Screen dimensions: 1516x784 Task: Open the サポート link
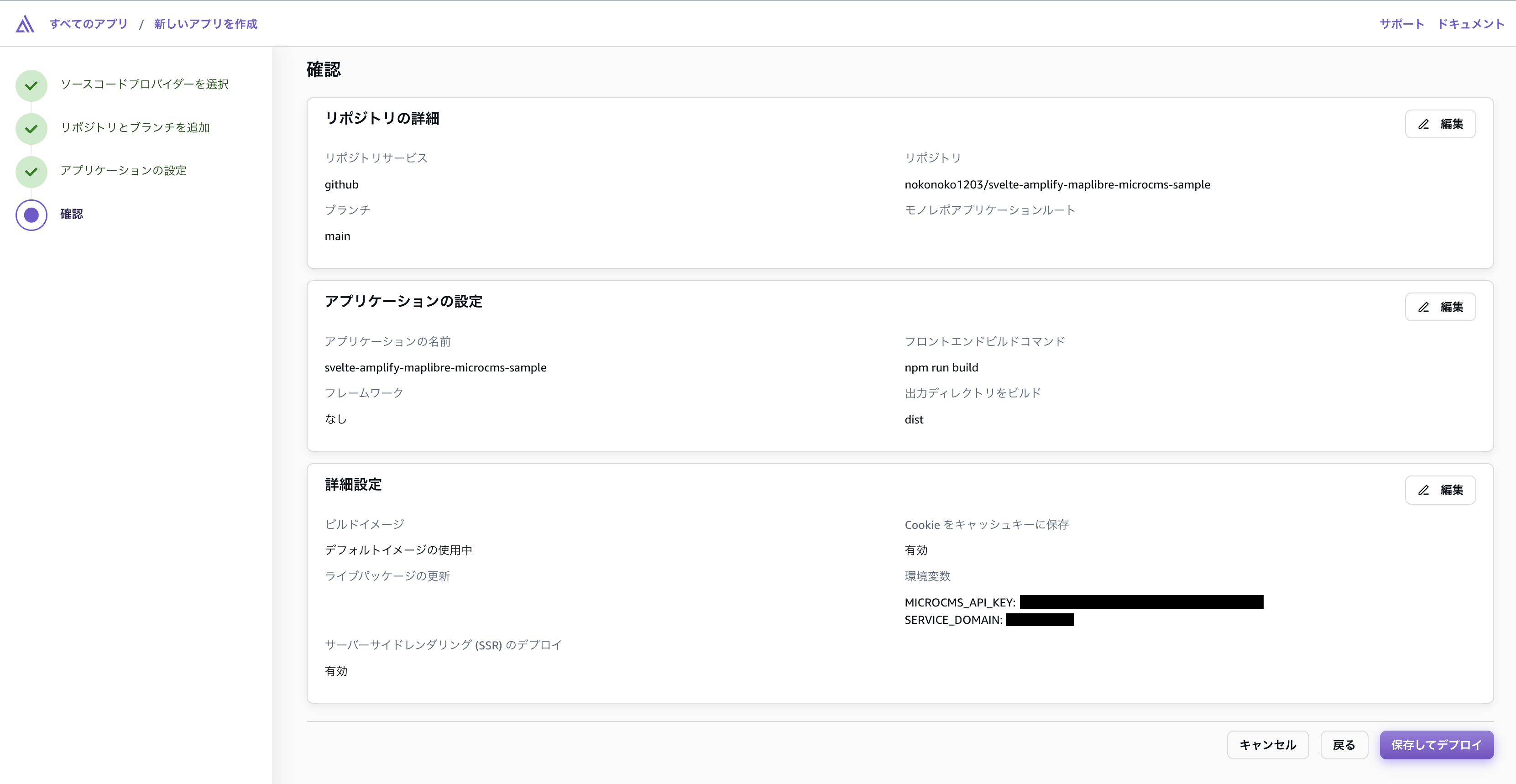coord(1401,24)
